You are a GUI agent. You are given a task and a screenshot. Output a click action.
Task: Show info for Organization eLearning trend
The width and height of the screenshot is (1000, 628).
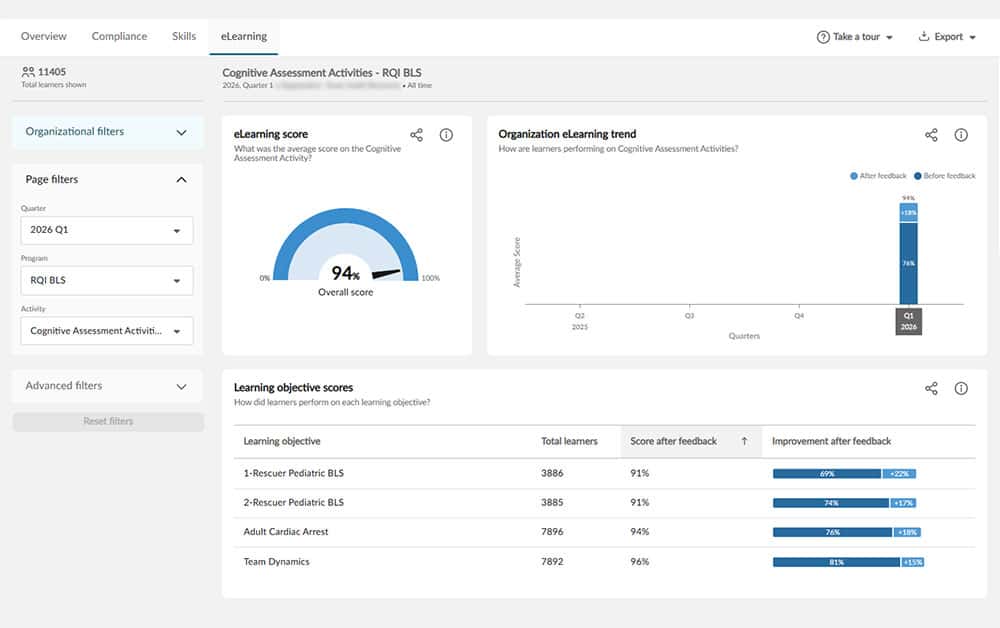click(x=961, y=135)
